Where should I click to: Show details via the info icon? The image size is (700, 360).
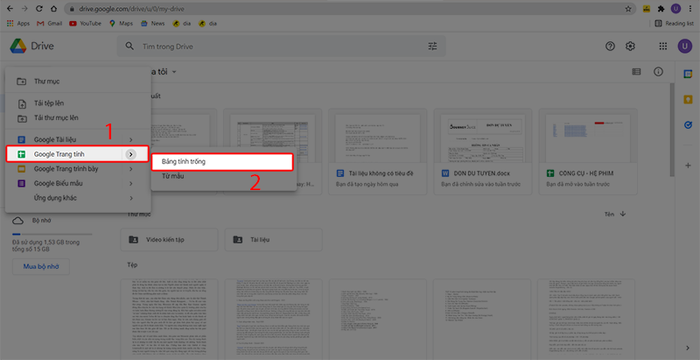[658, 71]
